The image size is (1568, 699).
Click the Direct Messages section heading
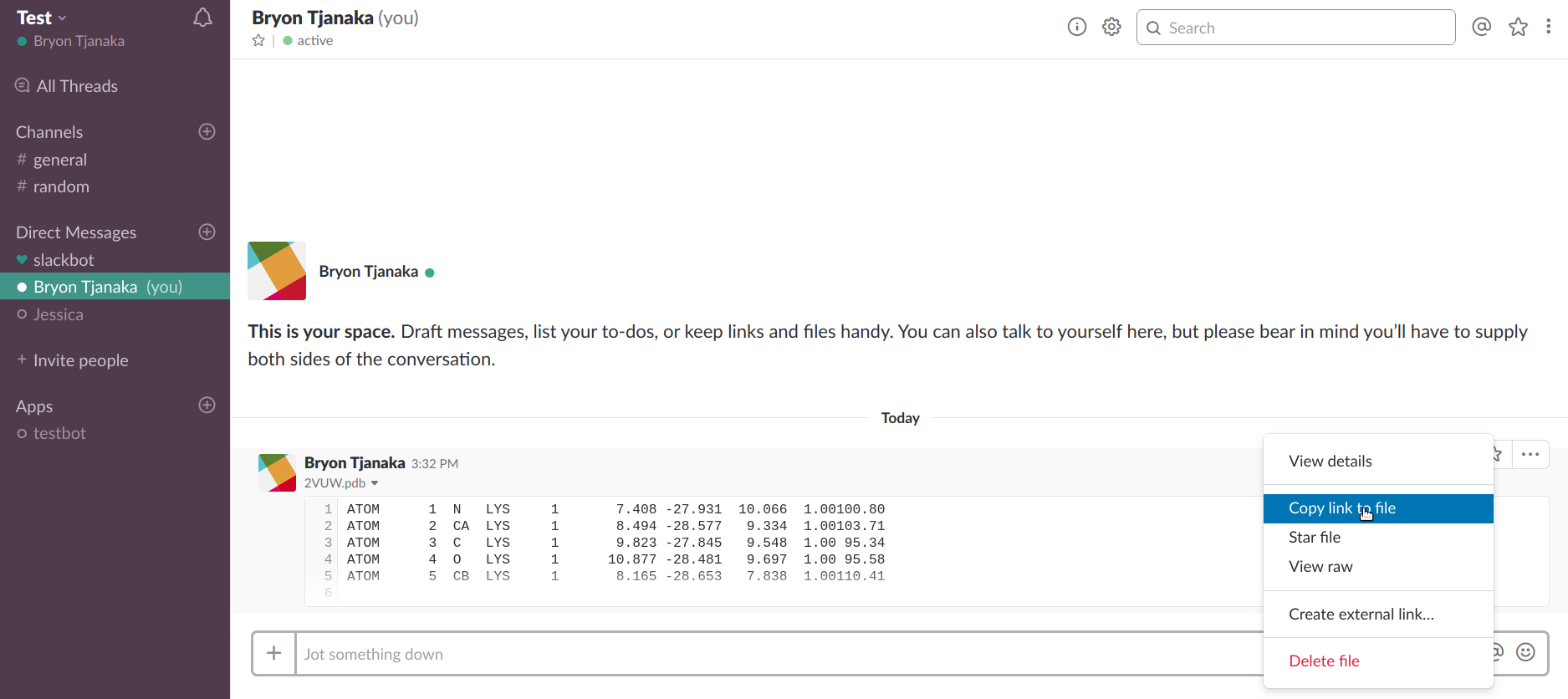coord(76,232)
